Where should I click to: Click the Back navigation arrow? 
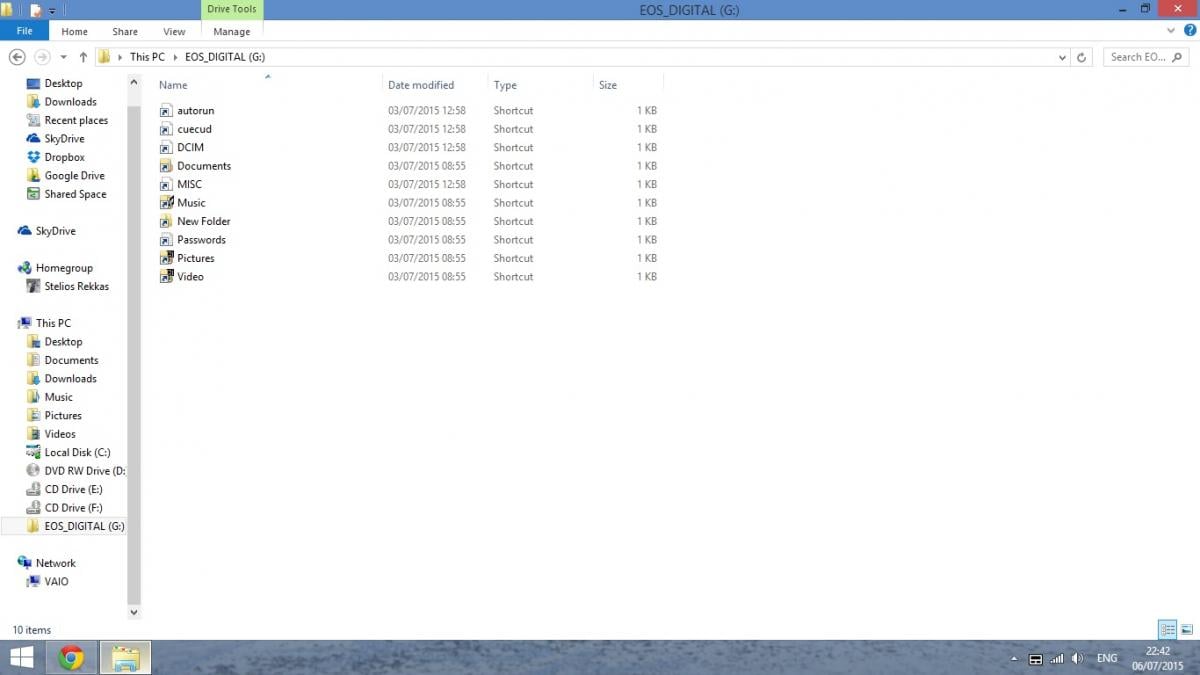pos(17,57)
